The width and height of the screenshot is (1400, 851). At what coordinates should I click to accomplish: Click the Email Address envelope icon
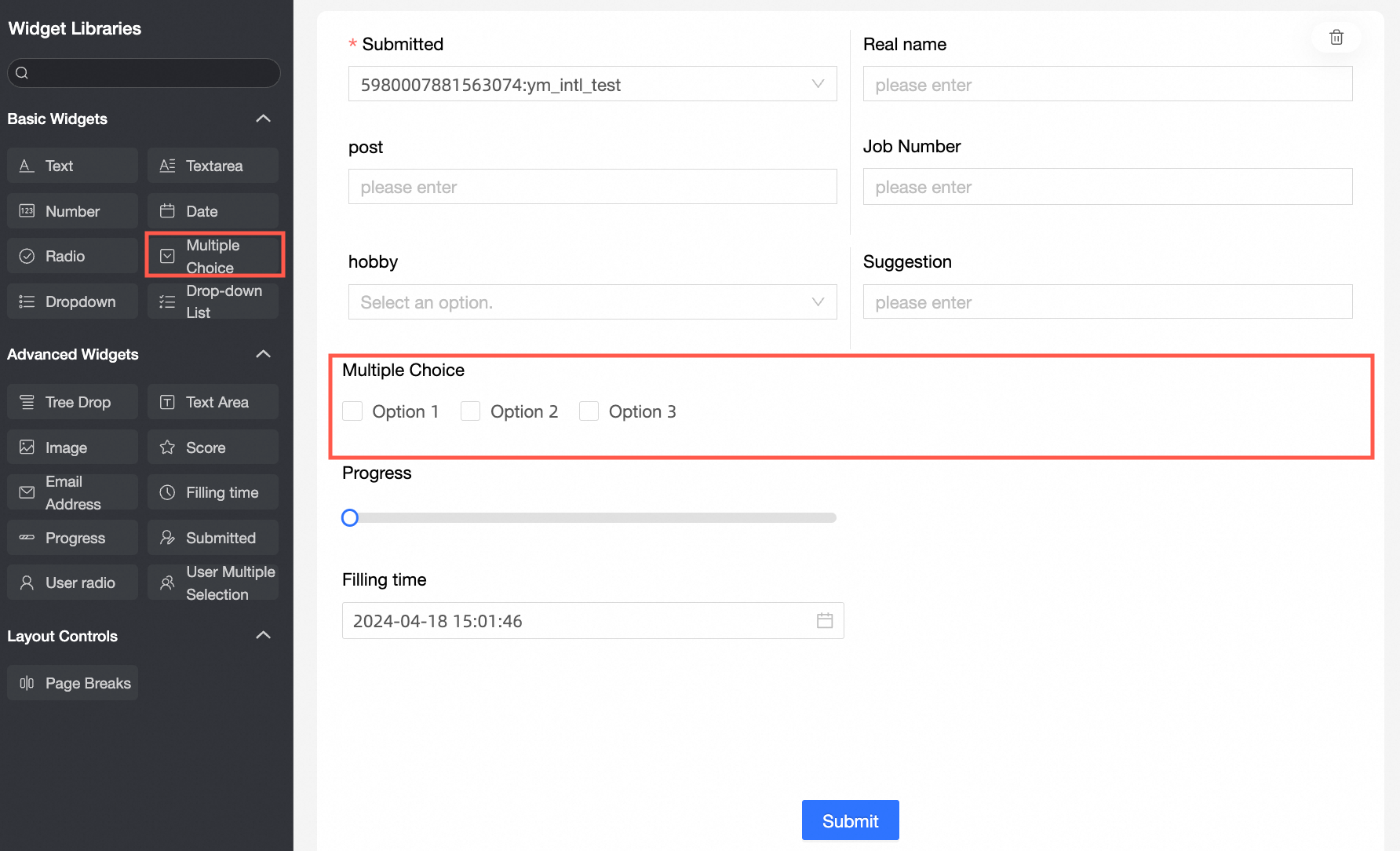pos(27,493)
